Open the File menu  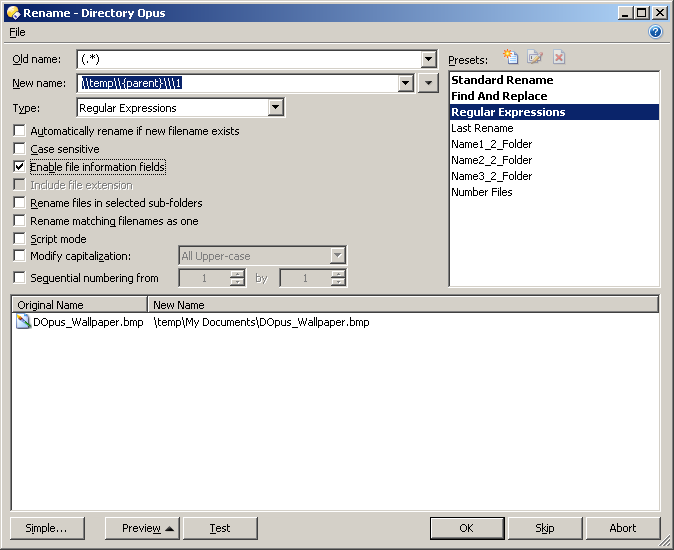tap(18, 32)
